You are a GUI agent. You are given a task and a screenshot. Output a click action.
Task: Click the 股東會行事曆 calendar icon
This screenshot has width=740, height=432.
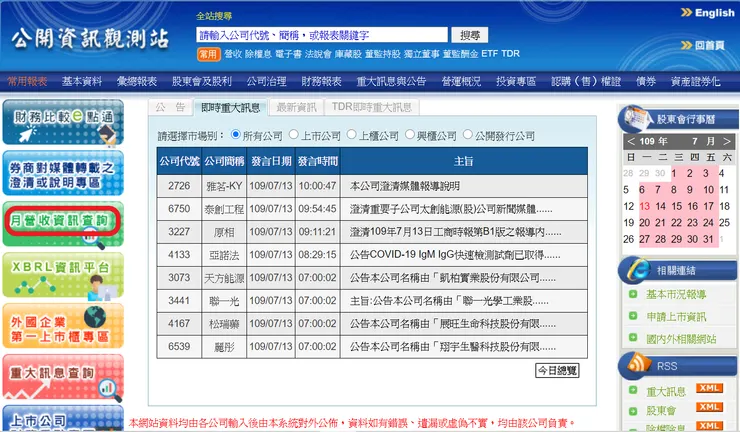tap(636, 118)
